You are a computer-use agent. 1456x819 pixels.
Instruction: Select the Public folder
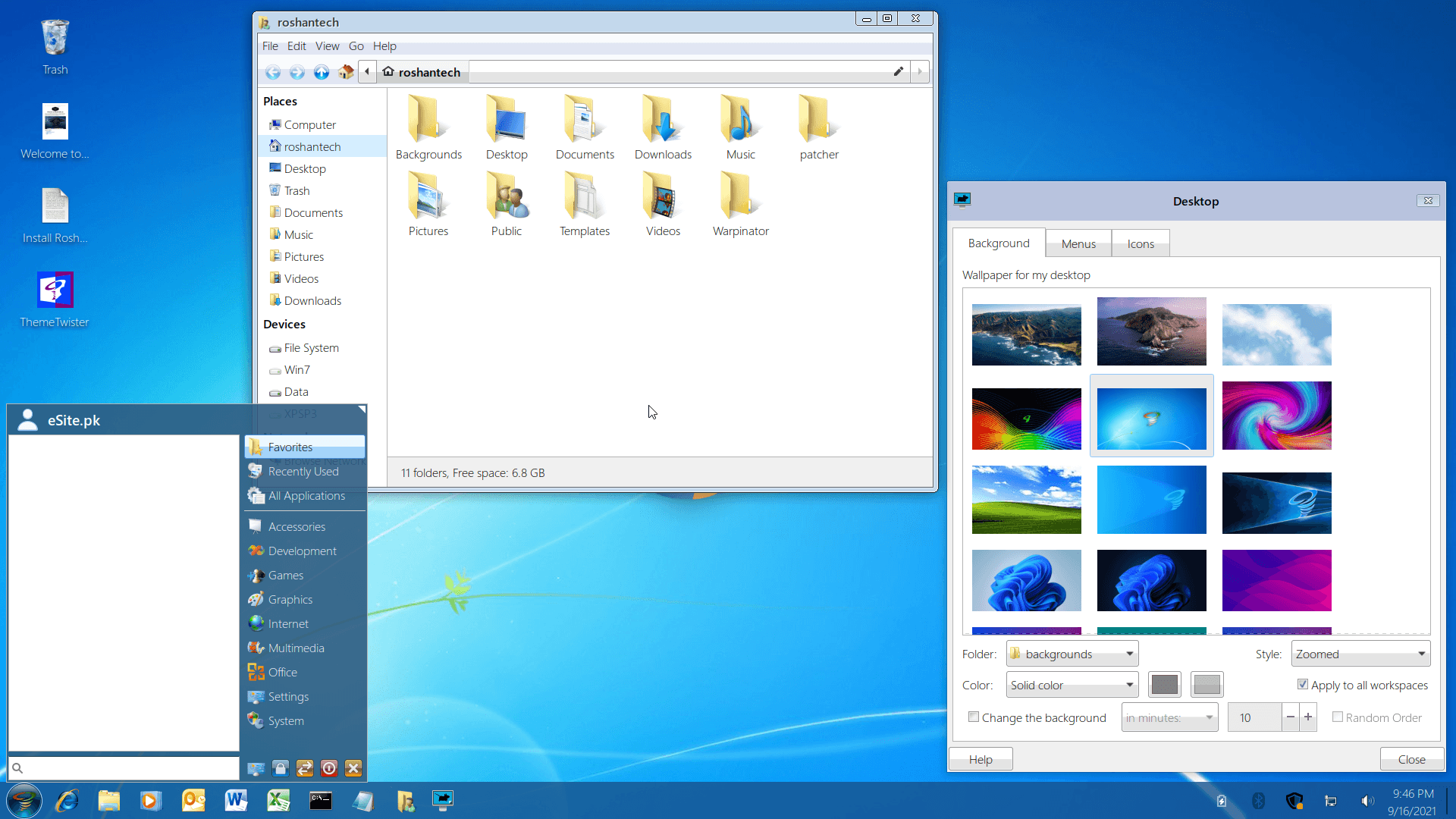507,204
